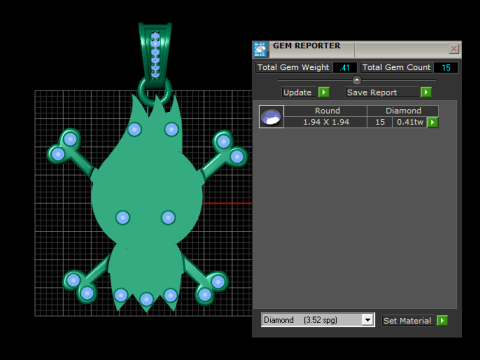This screenshot has width=480, height=360.
Task: Select the round diamond gem thumbnail
Action: [271, 116]
